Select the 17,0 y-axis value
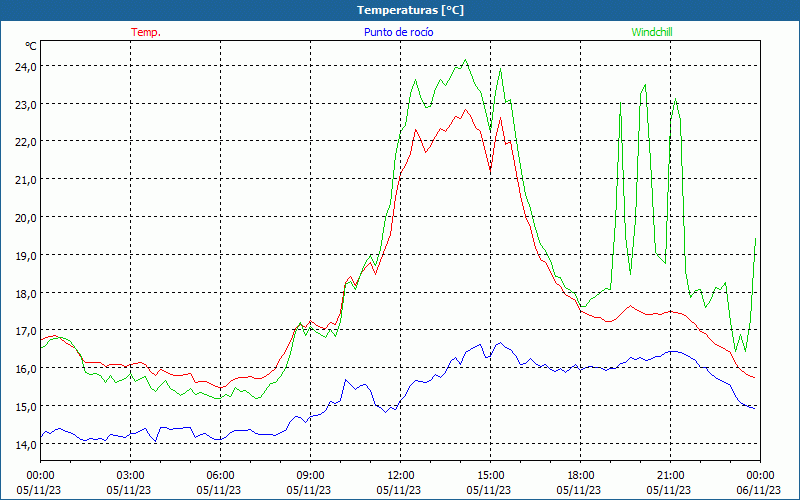The width and height of the screenshot is (800, 500). 26,331
